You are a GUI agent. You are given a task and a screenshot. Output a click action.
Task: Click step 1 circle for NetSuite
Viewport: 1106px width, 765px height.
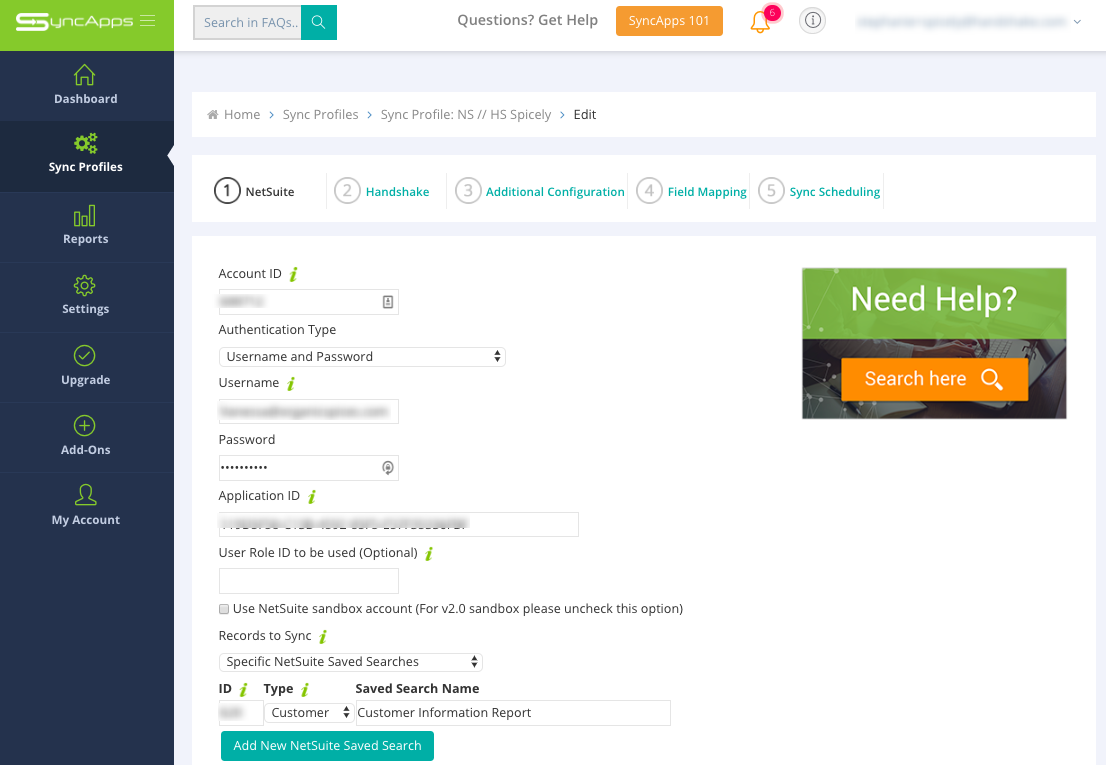pyautogui.click(x=227, y=190)
